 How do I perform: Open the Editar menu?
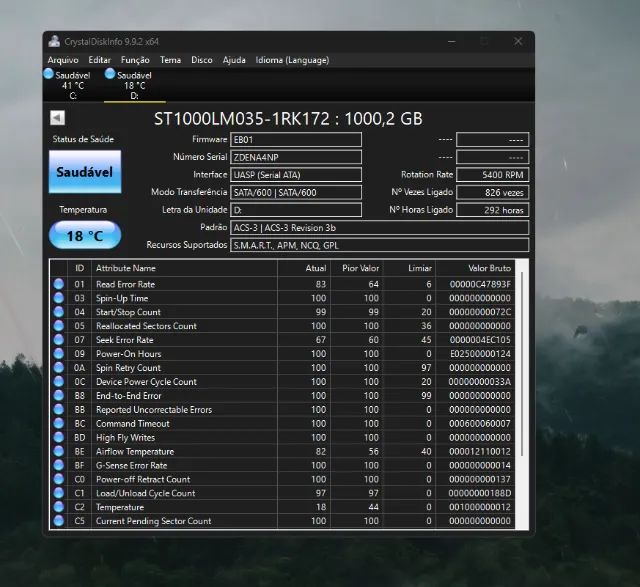coord(100,60)
